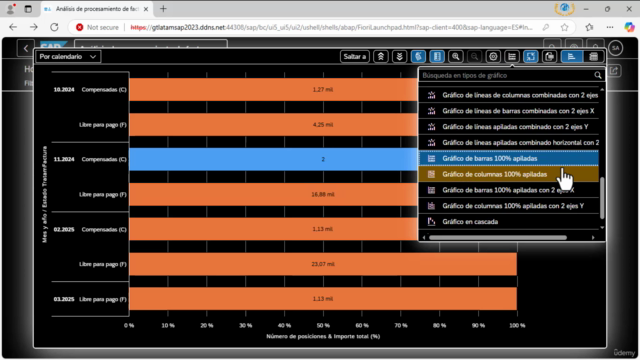The image size is (640, 360).
Task: Click the drill up icon
Action: tap(380, 57)
